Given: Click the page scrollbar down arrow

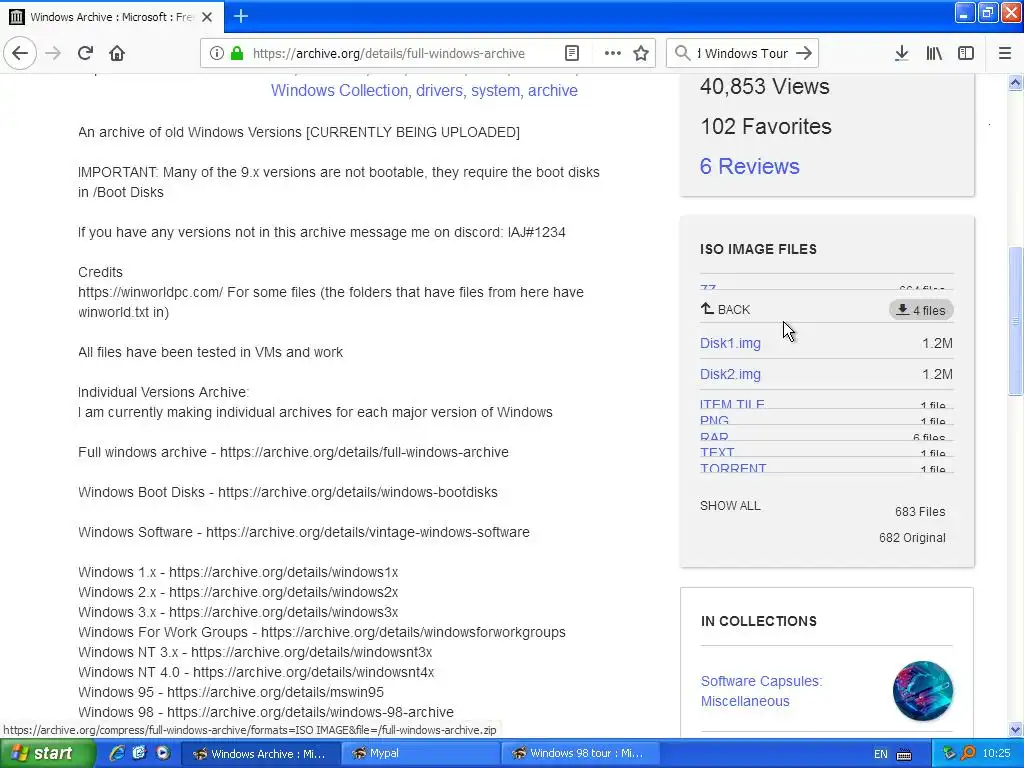Looking at the screenshot, I should coord(1016,730).
